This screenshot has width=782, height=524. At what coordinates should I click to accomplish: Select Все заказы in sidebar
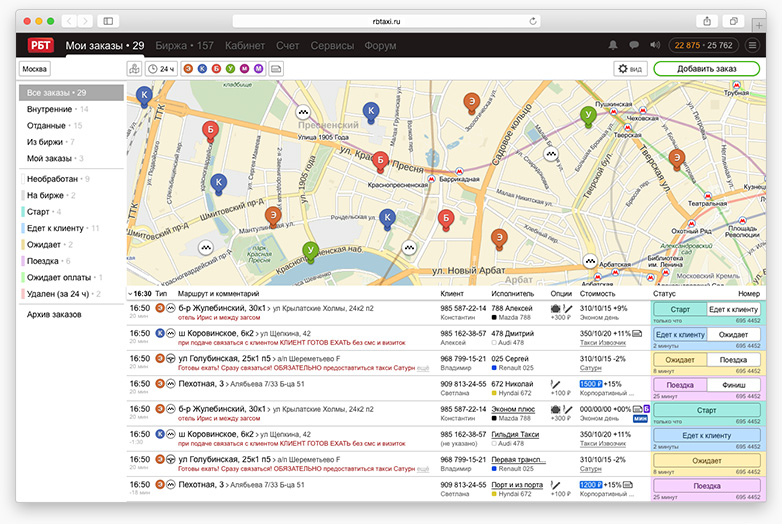pyautogui.click(x=71, y=93)
